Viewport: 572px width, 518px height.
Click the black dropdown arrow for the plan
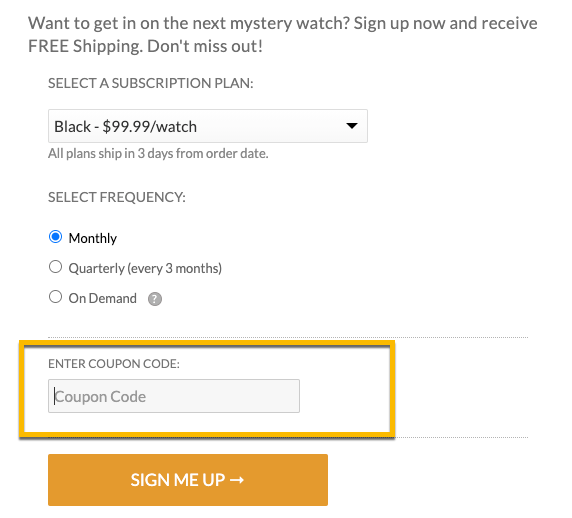pyautogui.click(x=352, y=126)
